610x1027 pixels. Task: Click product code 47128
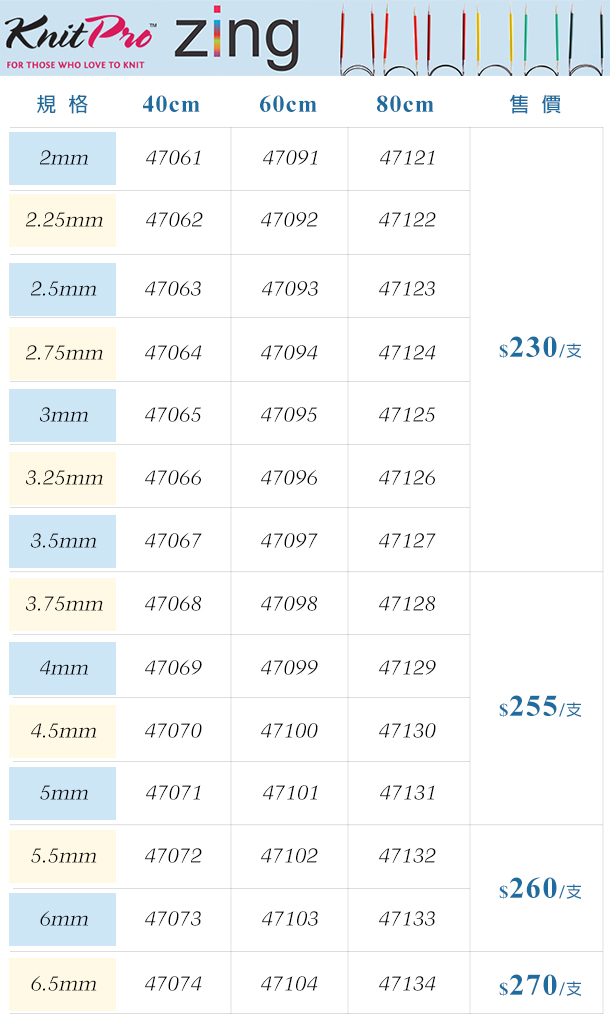tap(407, 604)
